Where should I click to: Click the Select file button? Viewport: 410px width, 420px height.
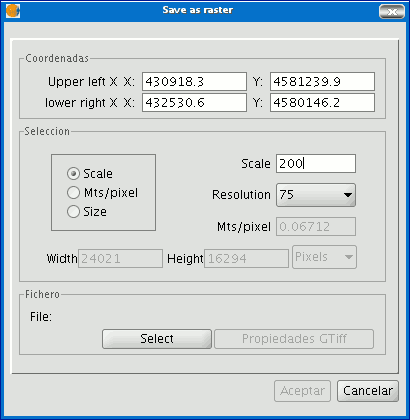point(157,339)
